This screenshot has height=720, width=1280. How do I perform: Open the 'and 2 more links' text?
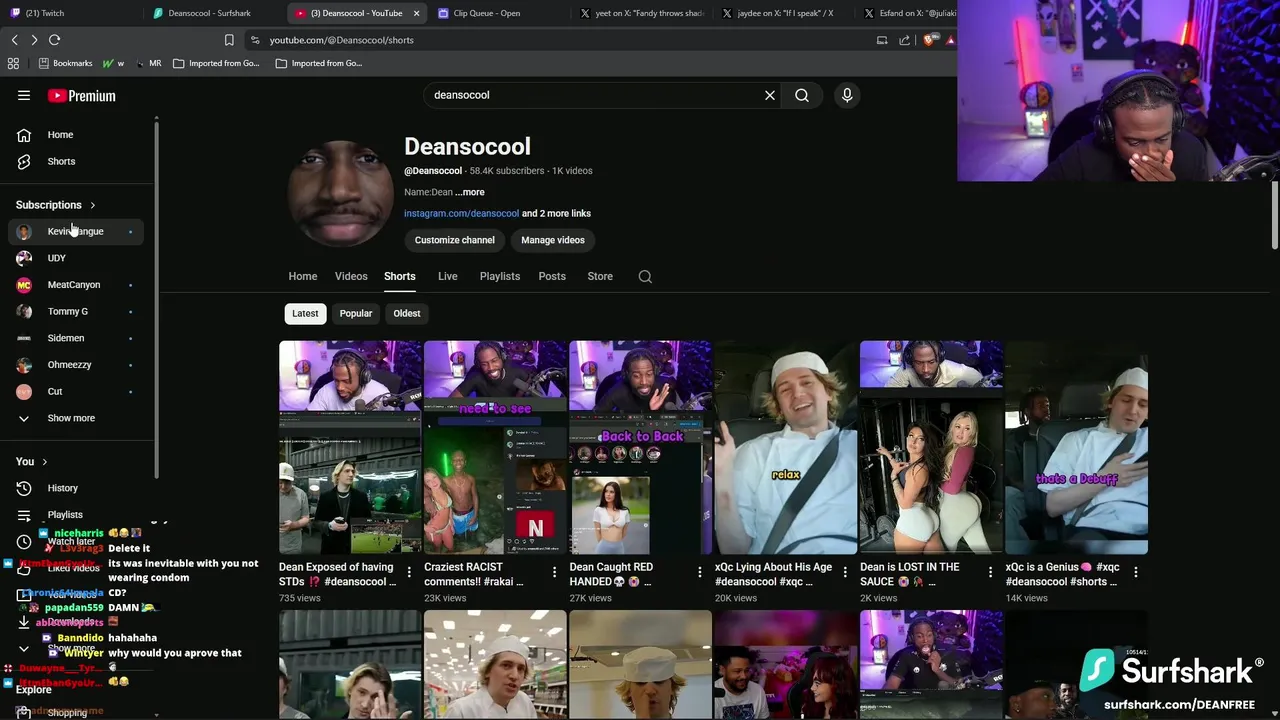coord(556,213)
